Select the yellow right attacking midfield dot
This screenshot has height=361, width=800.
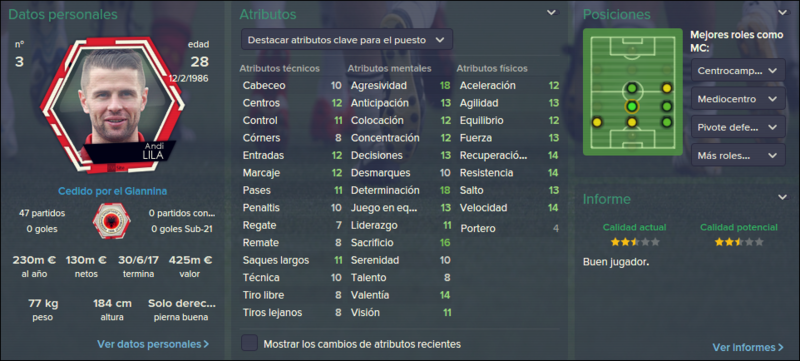(666, 88)
